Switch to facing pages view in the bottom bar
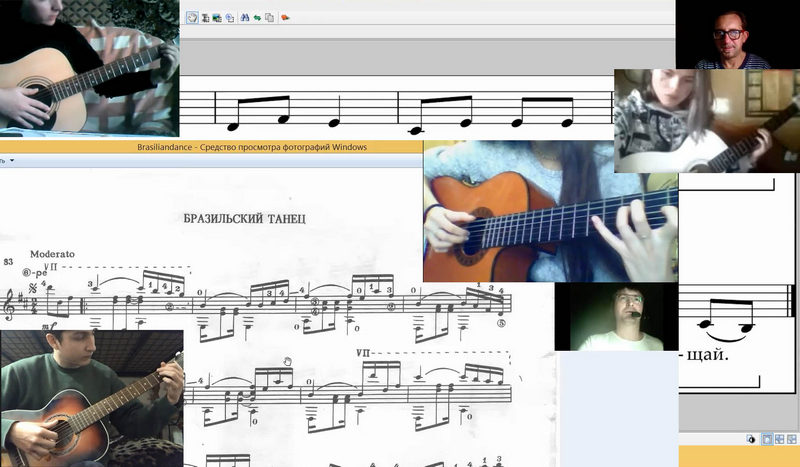 (x=780, y=439)
